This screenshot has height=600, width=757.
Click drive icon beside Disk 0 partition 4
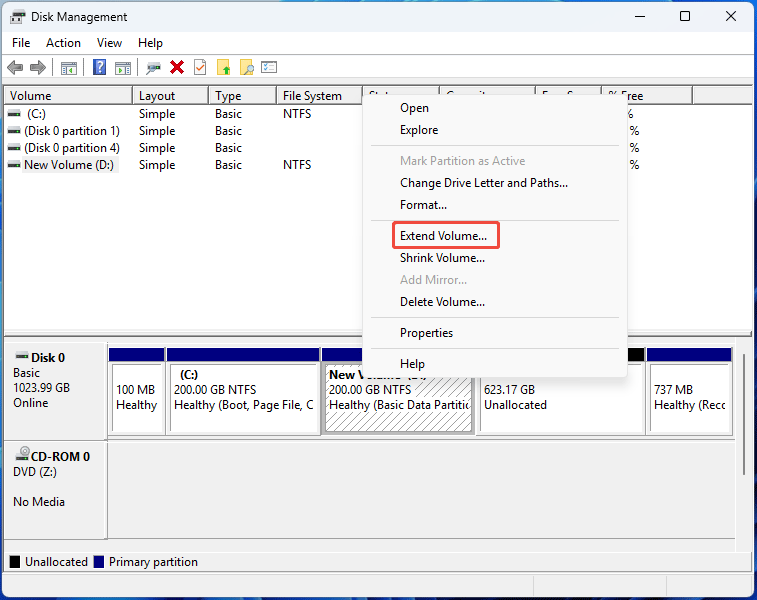14,148
